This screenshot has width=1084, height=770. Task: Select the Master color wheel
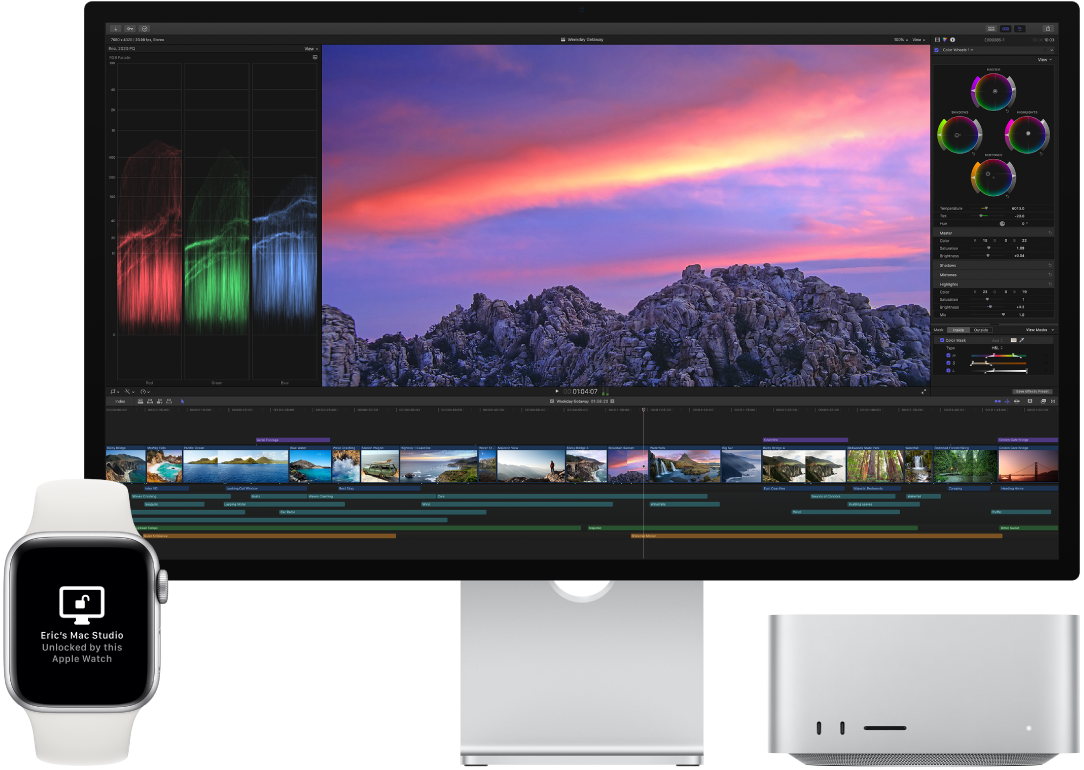(994, 93)
